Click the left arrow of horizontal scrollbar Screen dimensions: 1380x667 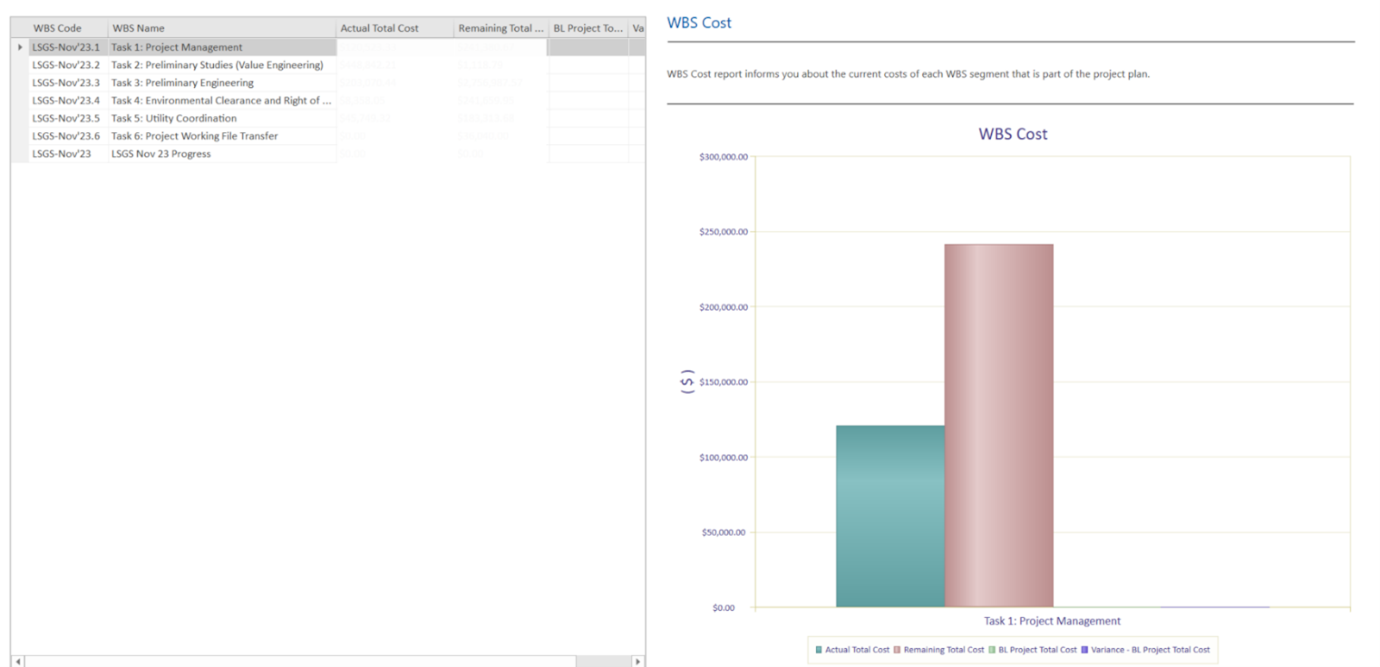[x=18, y=661]
